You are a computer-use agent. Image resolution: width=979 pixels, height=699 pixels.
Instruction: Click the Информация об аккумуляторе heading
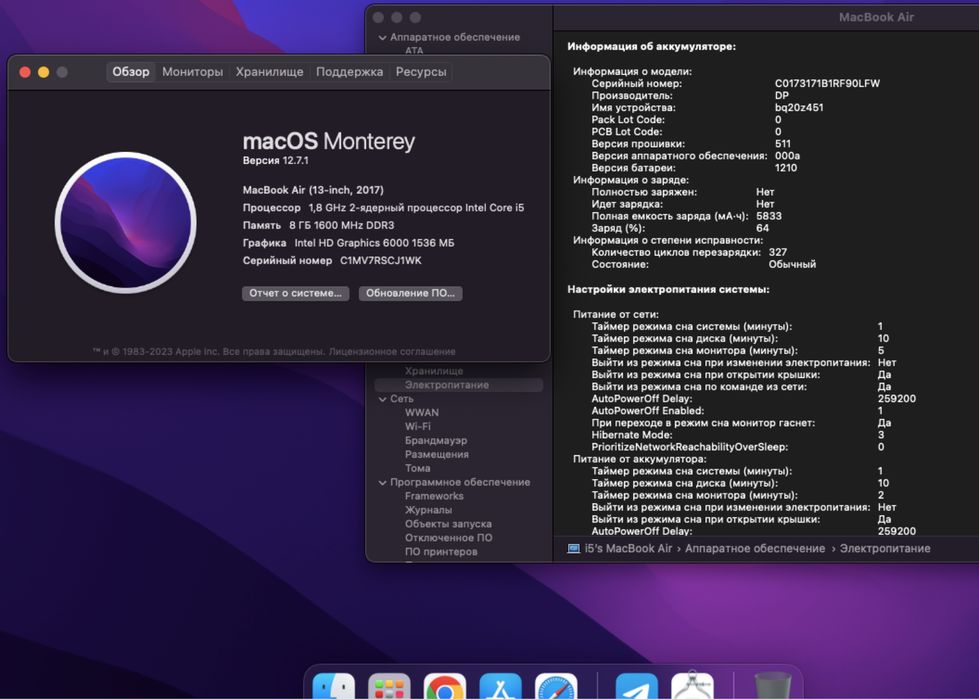[x=652, y=46]
